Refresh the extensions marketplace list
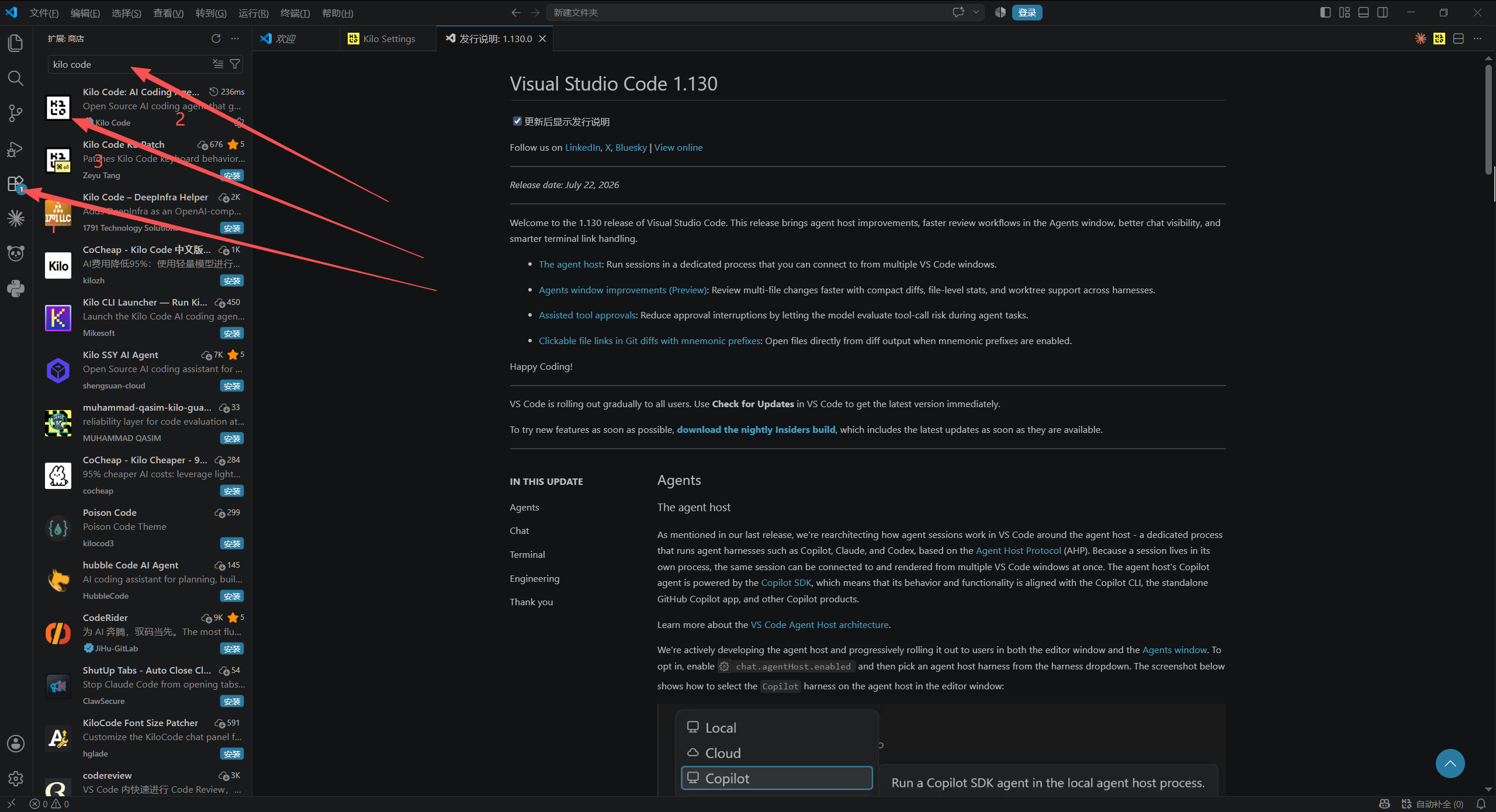Viewport: 1496px width, 812px height. click(x=216, y=39)
